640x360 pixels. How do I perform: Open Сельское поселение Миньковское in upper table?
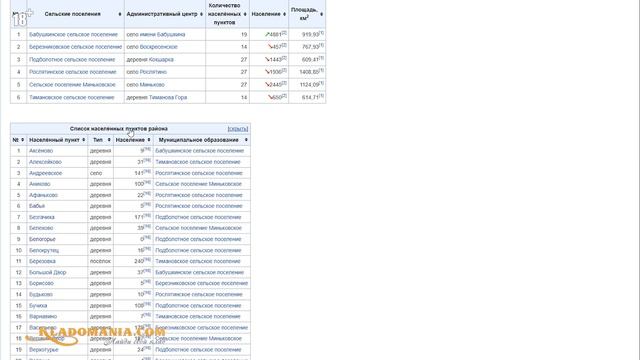coord(72,85)
